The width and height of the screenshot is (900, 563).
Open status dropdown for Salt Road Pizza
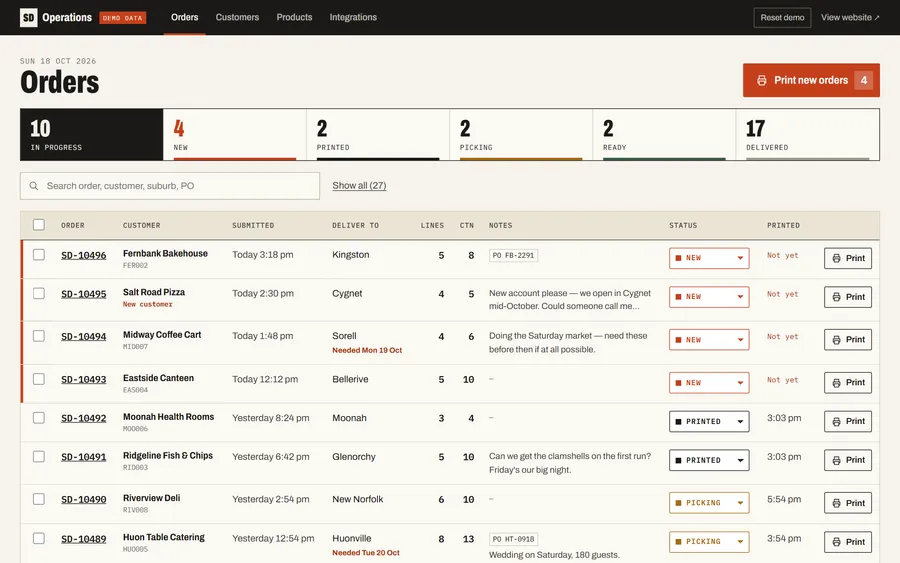(709, 297)
